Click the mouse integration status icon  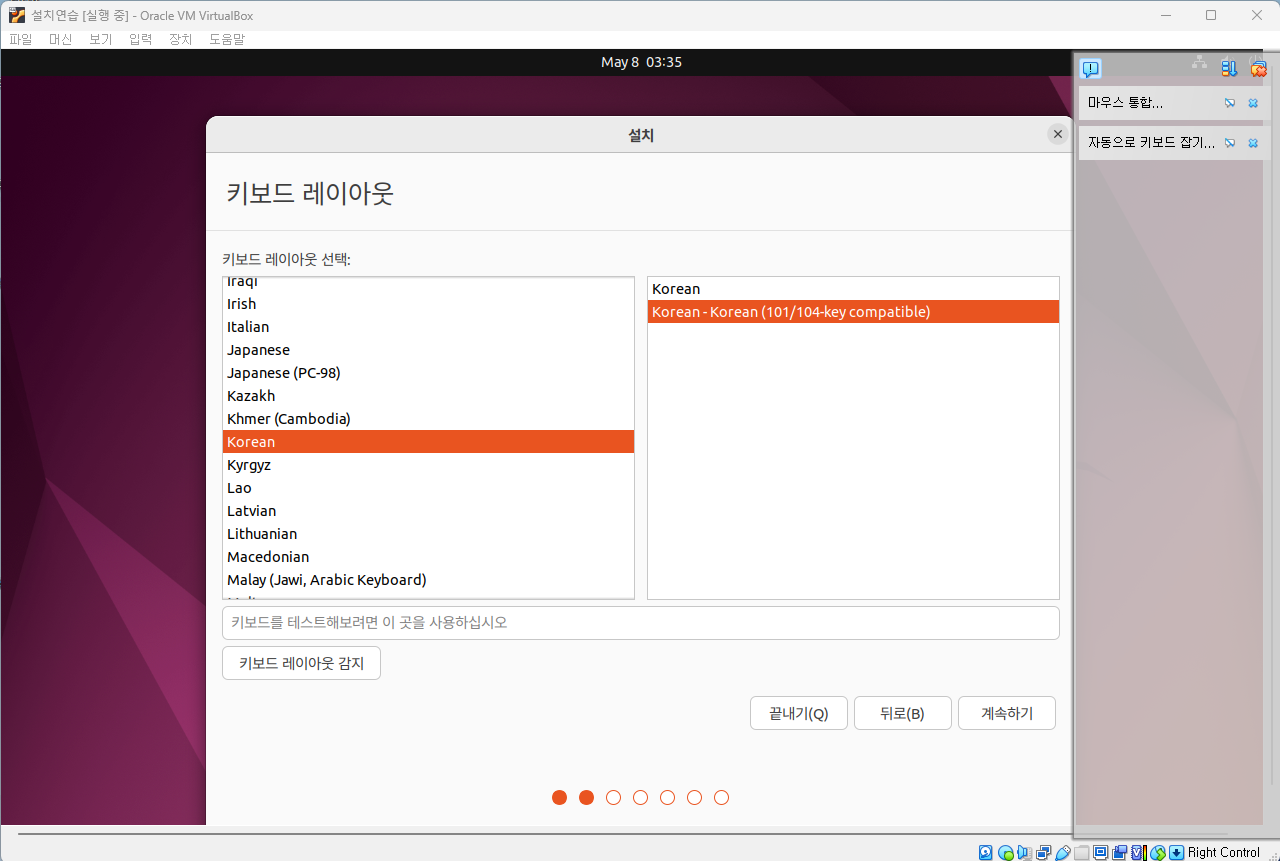coord(1158,852)
